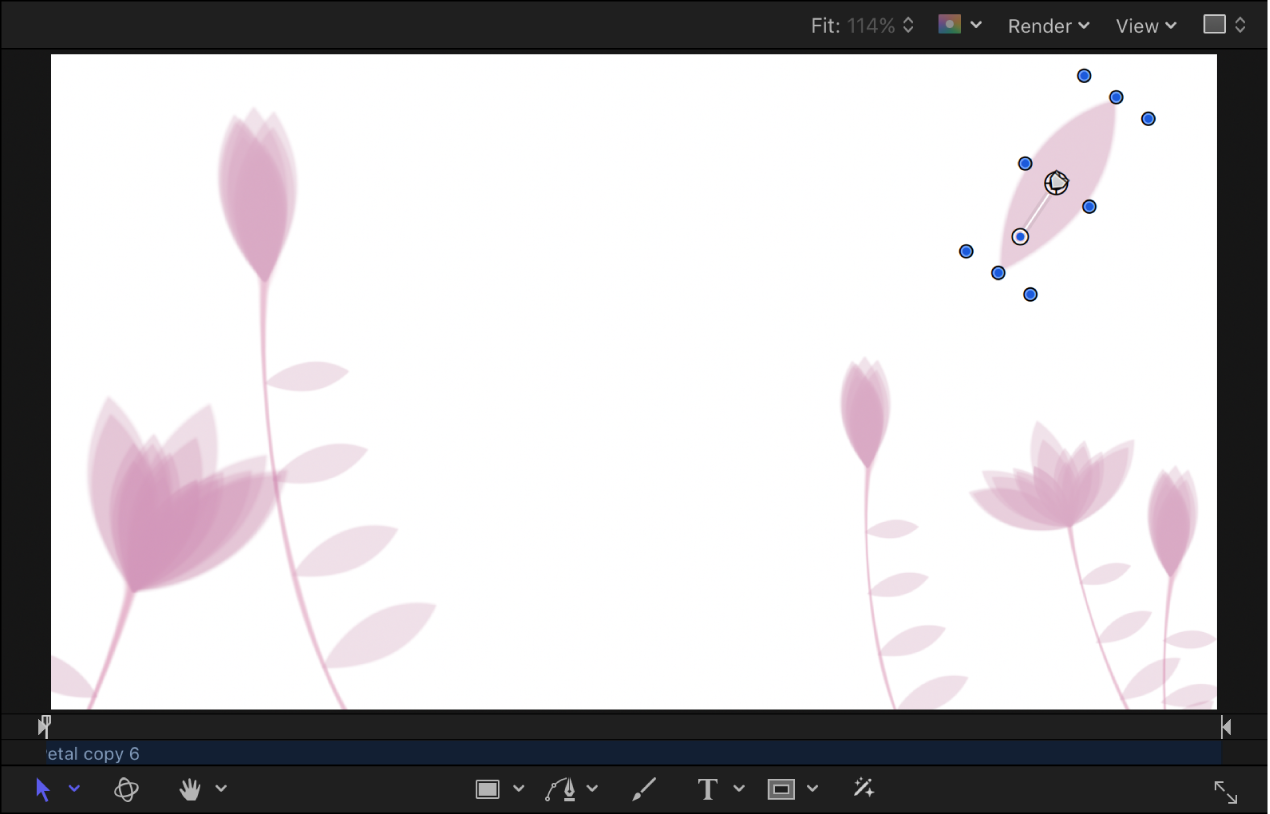Click the play range end marker
The height and width of the screenshot is (814, 1270).
point(1225,726)
